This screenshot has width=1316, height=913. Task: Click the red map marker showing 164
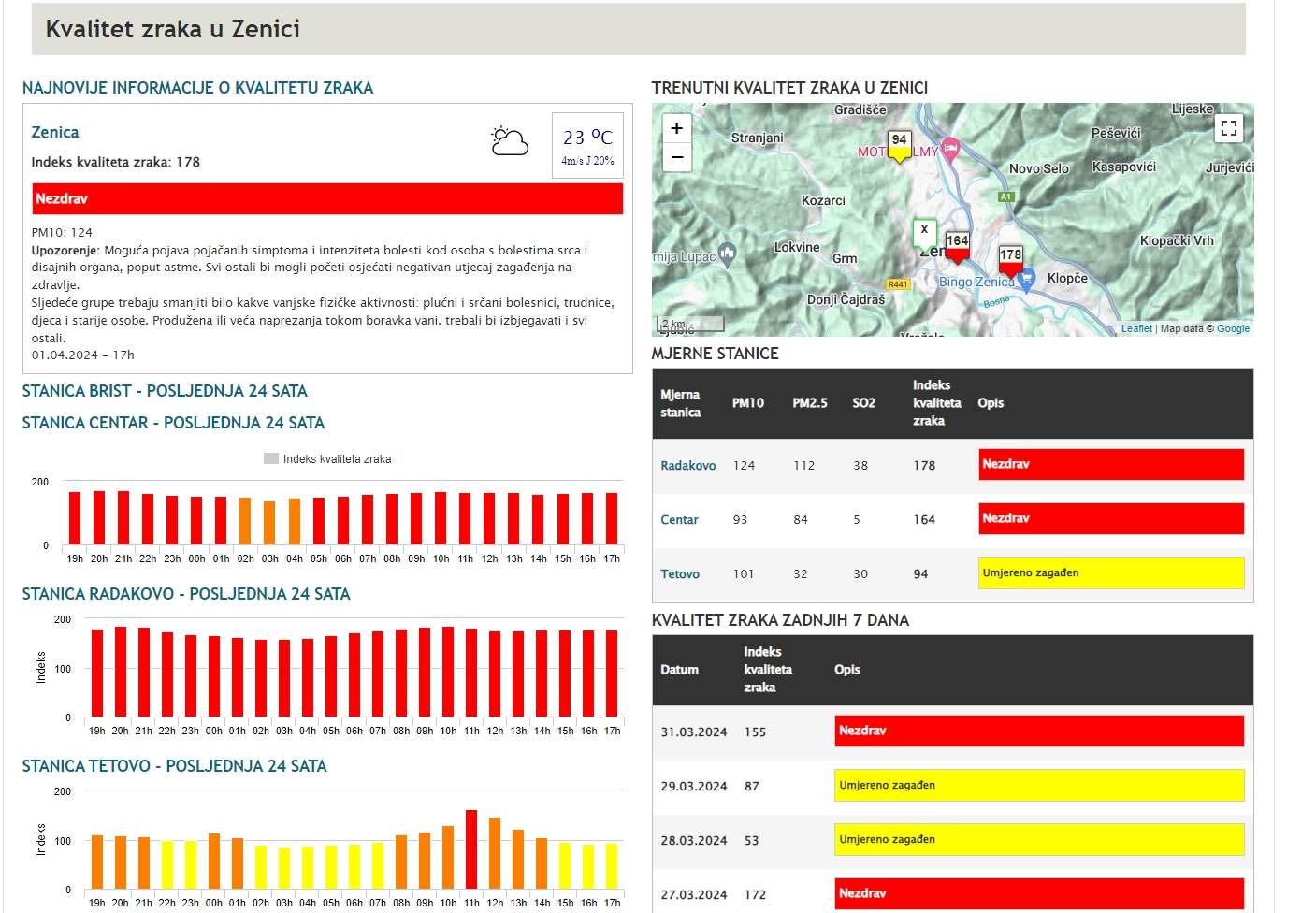pos(957,246)
